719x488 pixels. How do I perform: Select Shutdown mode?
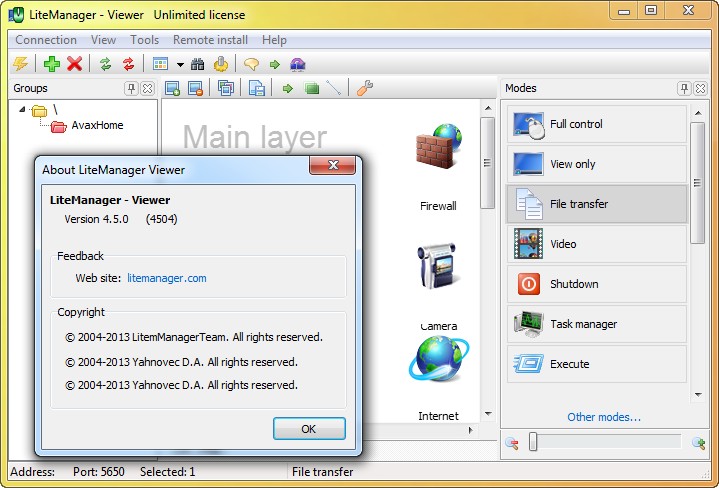597,284
